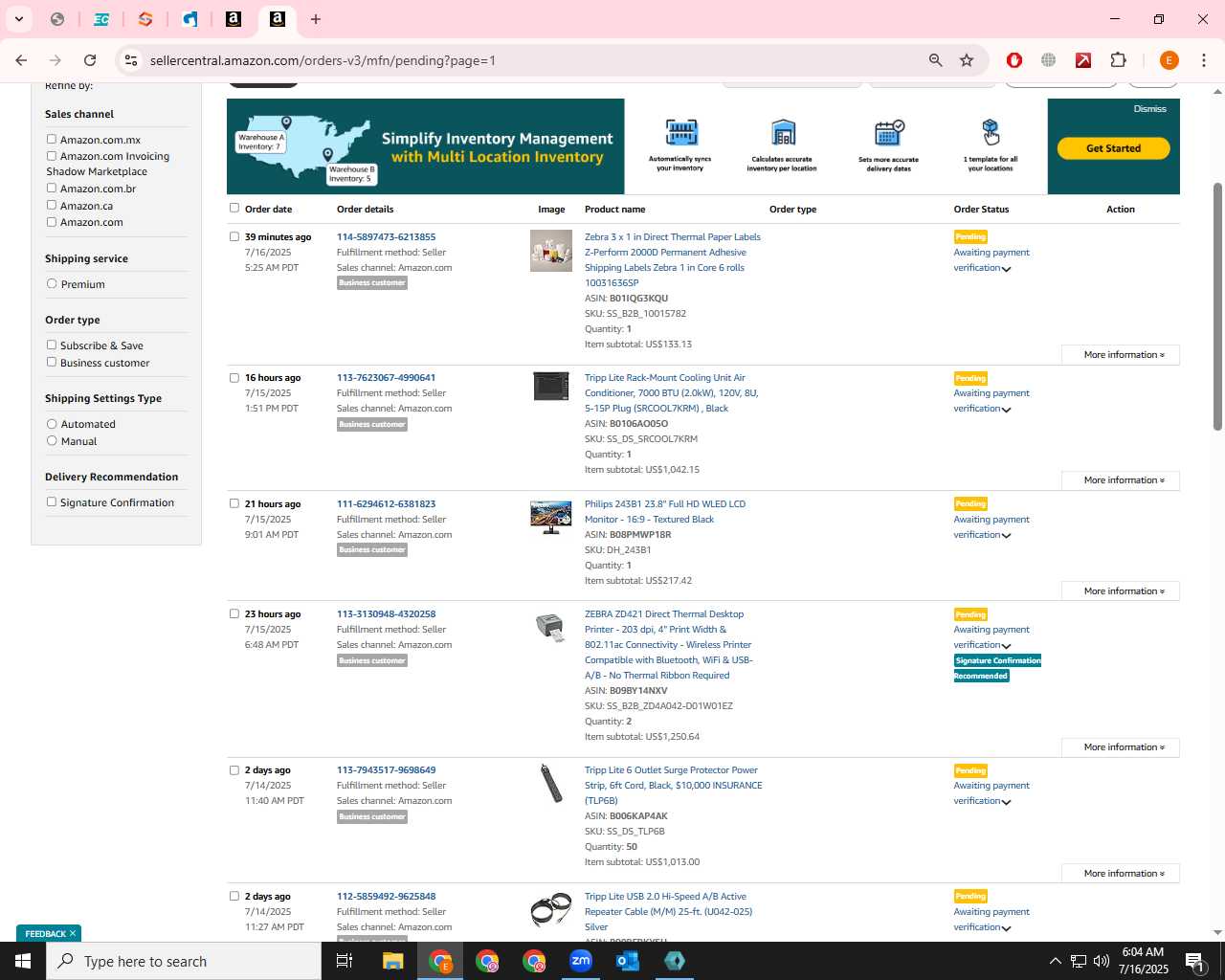Click the ZEBRA ZD421 printer thumbnail
This screenshot has width=1225, height=980.
[551, 627]
